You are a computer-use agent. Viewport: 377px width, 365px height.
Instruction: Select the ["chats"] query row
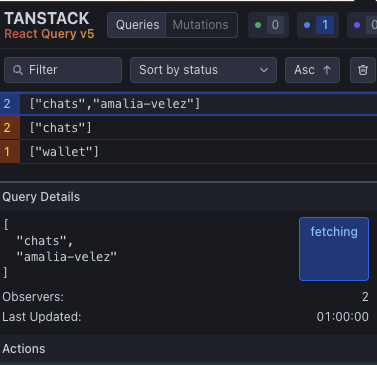pyautogui.click(x=188, y=128)
